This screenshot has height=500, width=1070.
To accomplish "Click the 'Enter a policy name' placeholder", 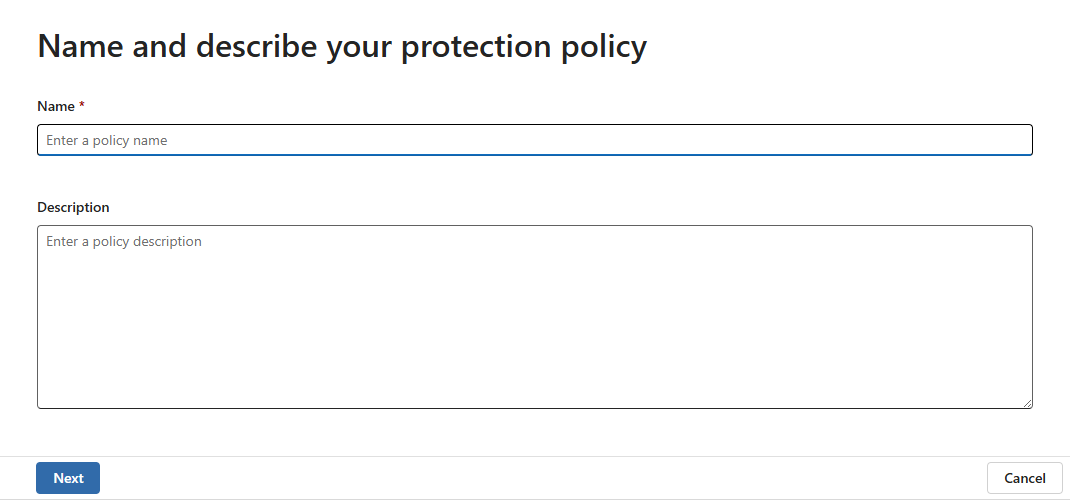I will [x=107, y=141].
